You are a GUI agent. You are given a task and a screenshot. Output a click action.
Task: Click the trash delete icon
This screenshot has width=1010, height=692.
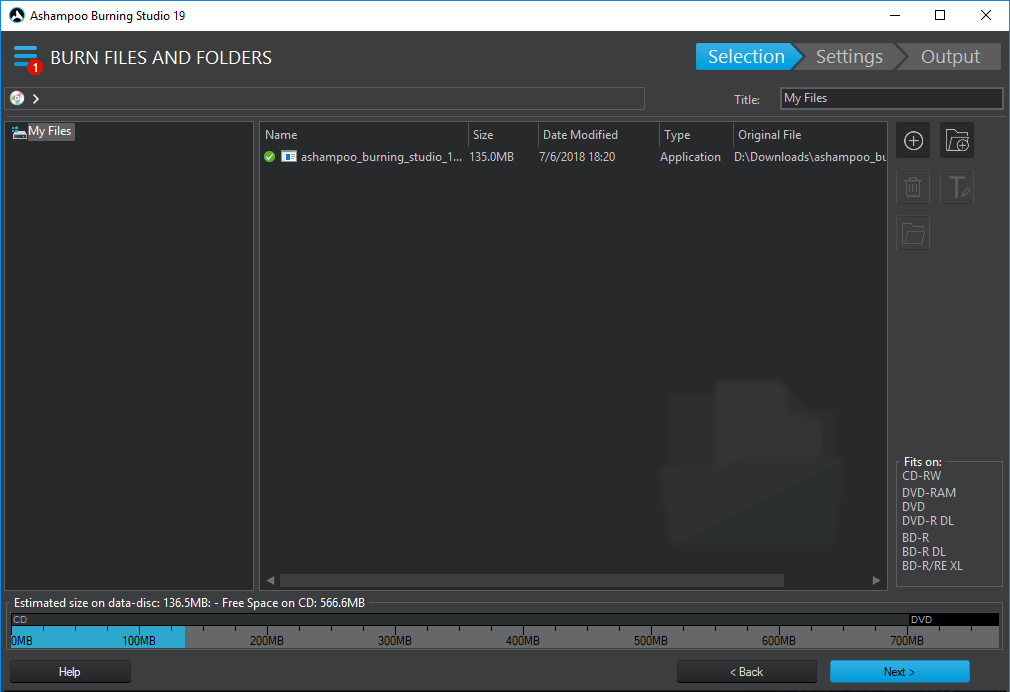pos(913,187)
